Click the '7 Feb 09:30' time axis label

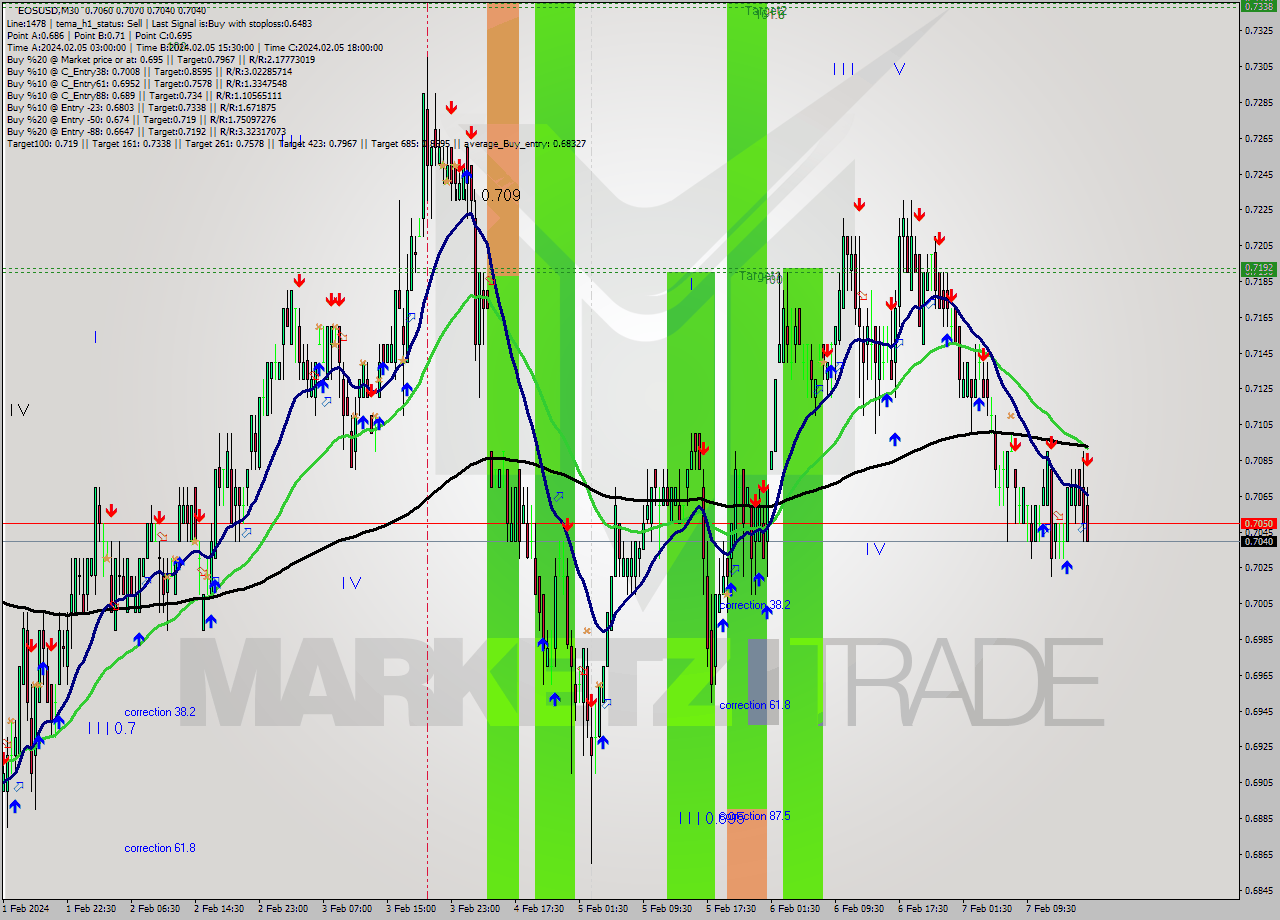tap(1051, 909)
